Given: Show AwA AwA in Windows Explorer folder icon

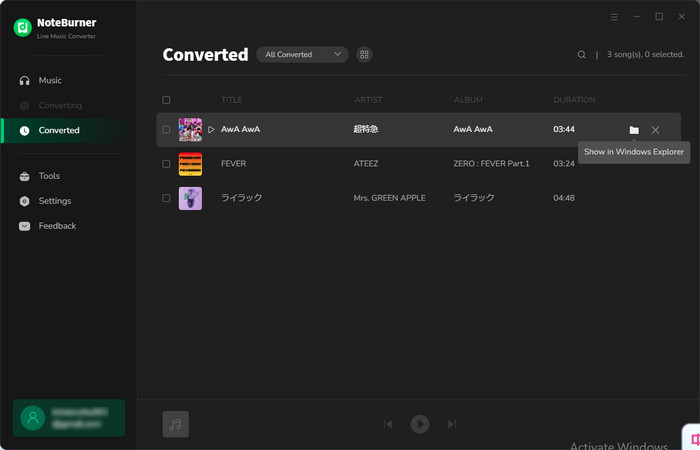Looking at the screenshot, I should click(x=634, y=130).
